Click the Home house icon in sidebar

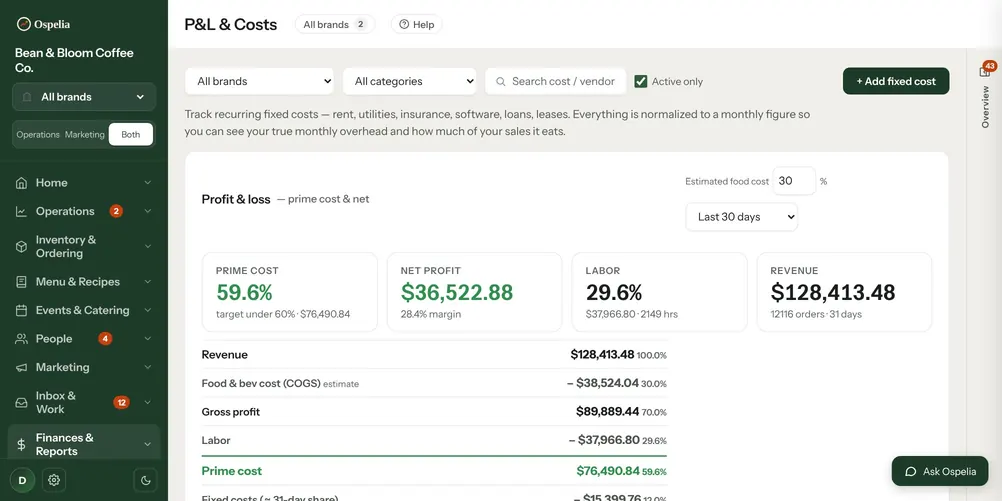coord(21,183)
